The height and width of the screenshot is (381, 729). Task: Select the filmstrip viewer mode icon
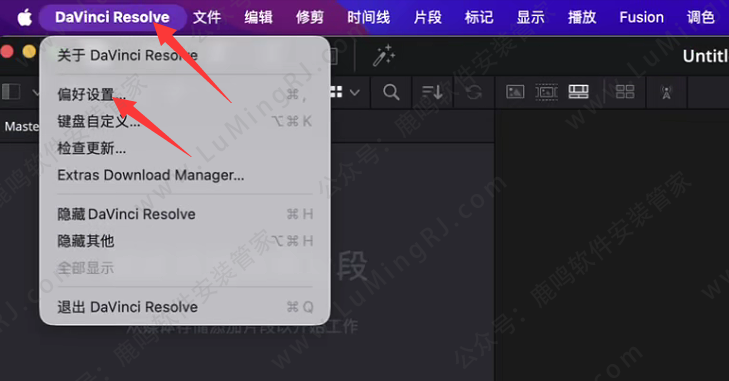(578, 92)
